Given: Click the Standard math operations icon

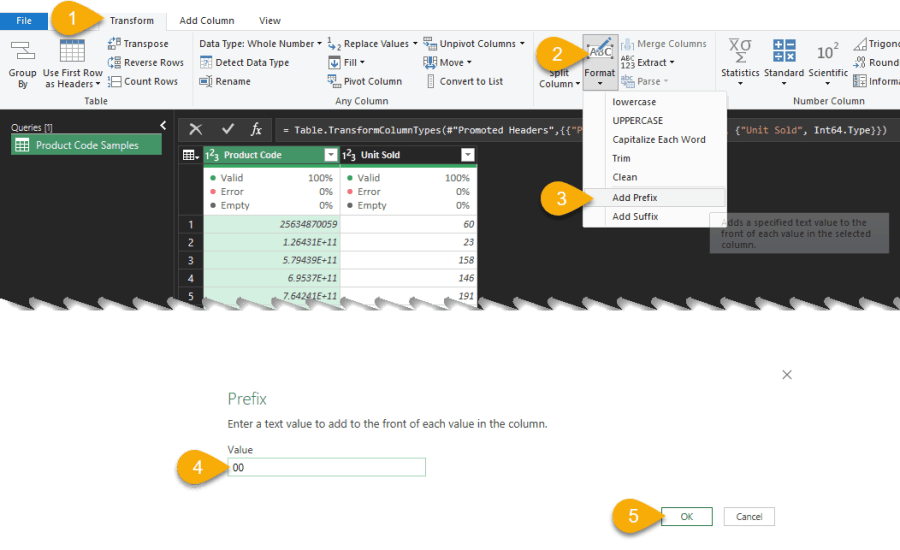Looking at the screenshot, I should 784,52.
